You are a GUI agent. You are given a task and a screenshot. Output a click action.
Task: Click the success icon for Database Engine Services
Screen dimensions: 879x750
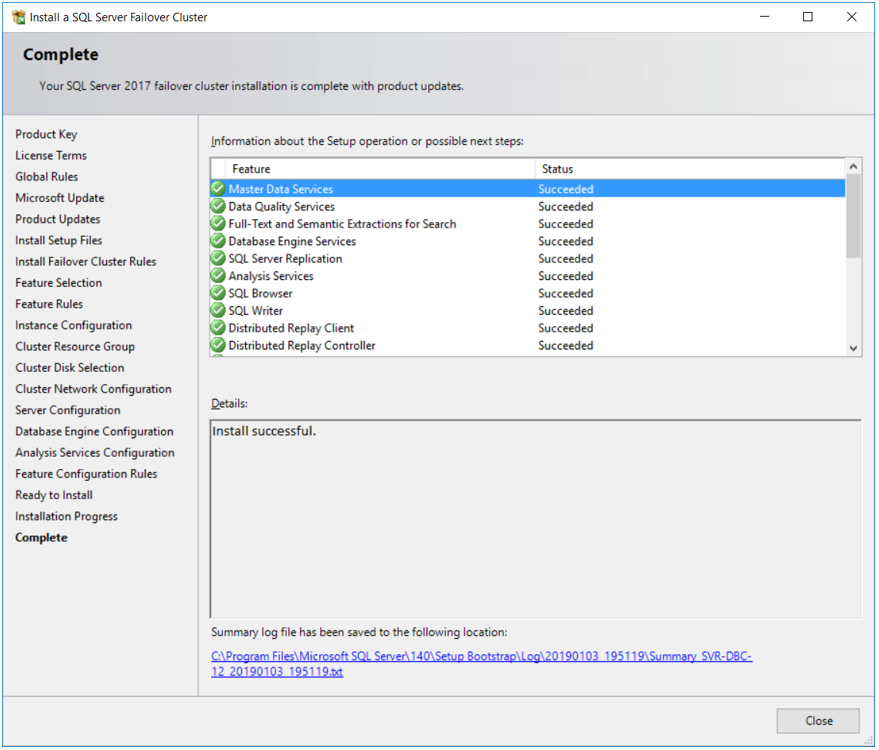point(218,241)
